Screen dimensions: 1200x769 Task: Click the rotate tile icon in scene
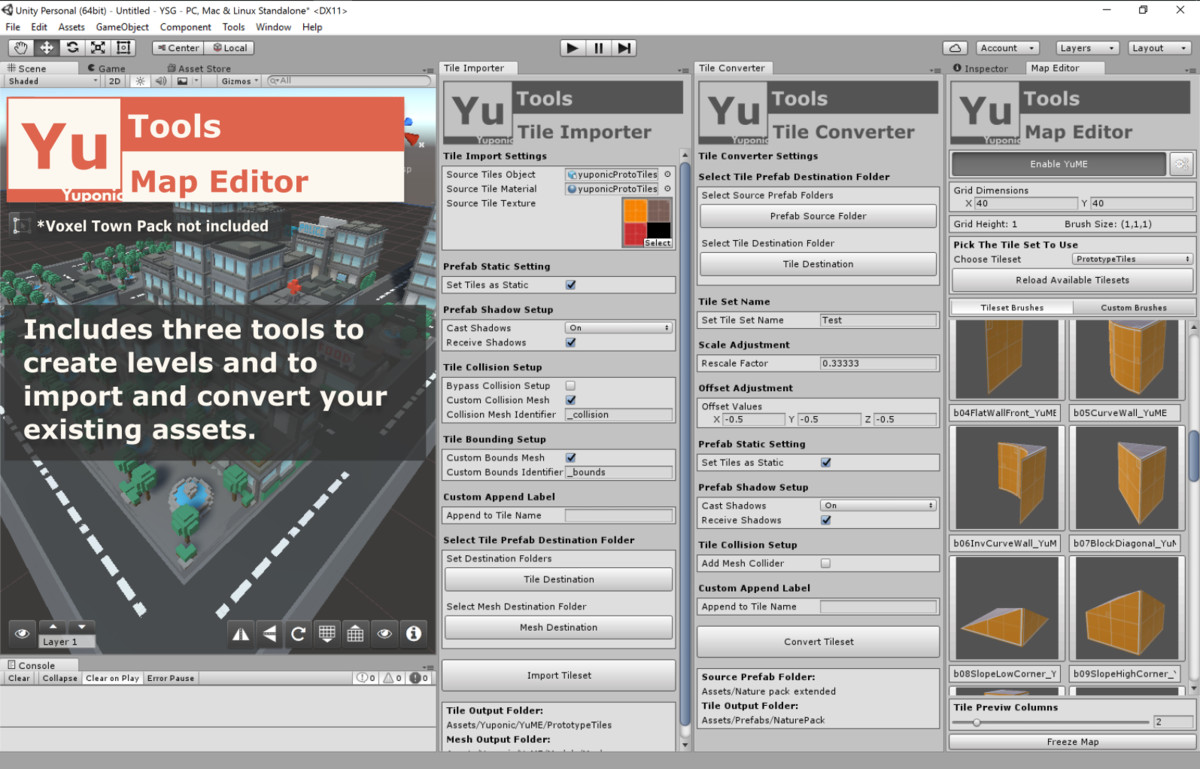tap(298, 633)
